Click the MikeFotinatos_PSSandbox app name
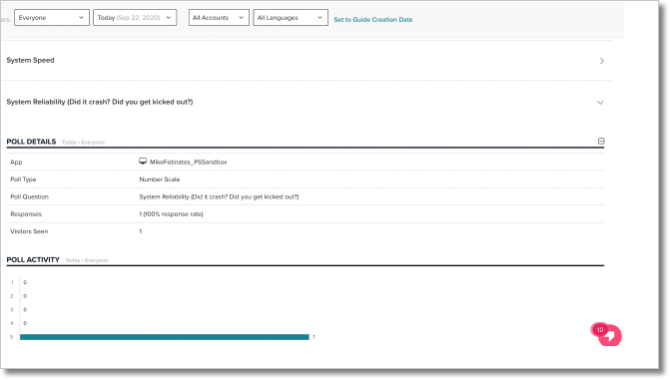The height and width of the screenshot is (379, 669). tap(189, 162)
